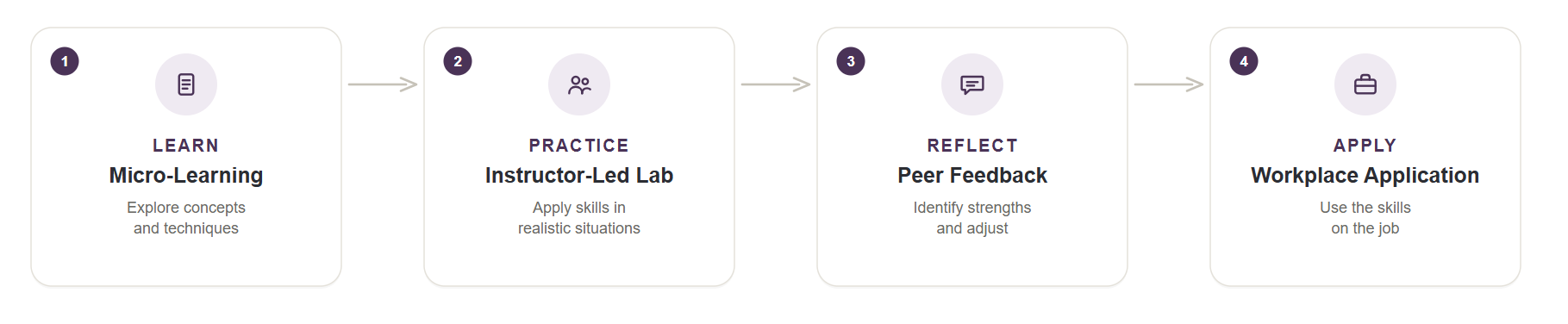Click the document icon above LEARN
1568x324 pixels.
tap(186, 84)
